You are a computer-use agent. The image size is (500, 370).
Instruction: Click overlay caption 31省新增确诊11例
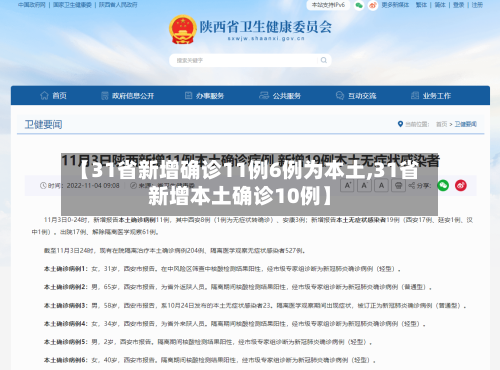tap(249, 184)
